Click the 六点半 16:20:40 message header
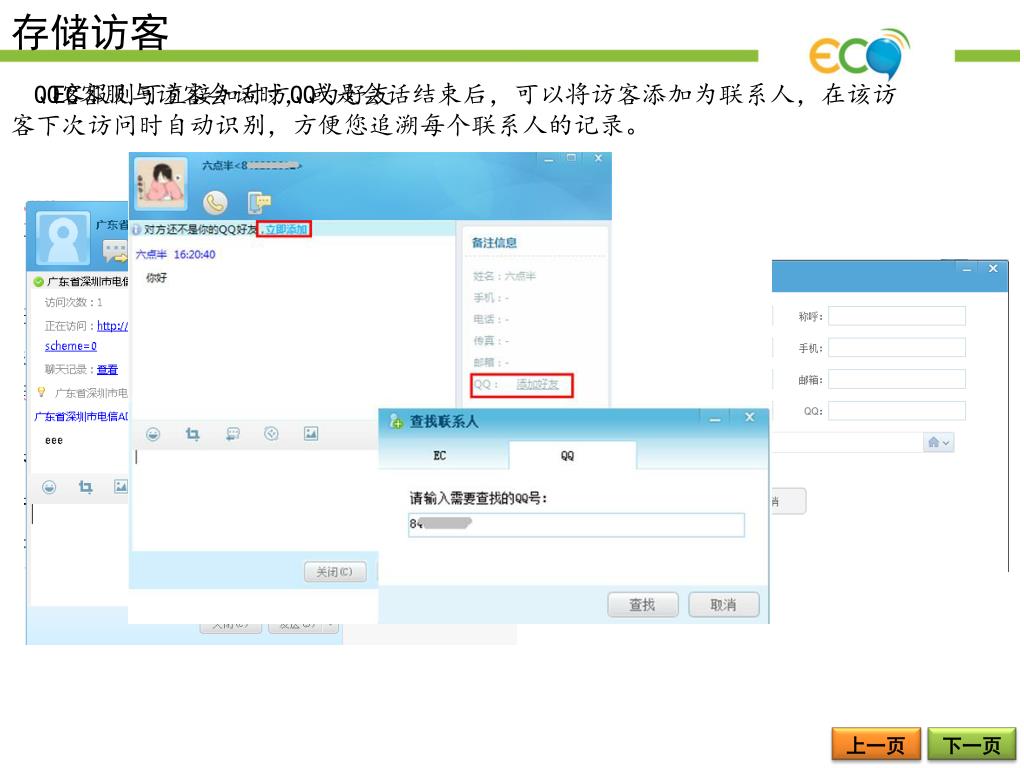The height and width of the screenshot is (768, 1024). tap(175, 254)
